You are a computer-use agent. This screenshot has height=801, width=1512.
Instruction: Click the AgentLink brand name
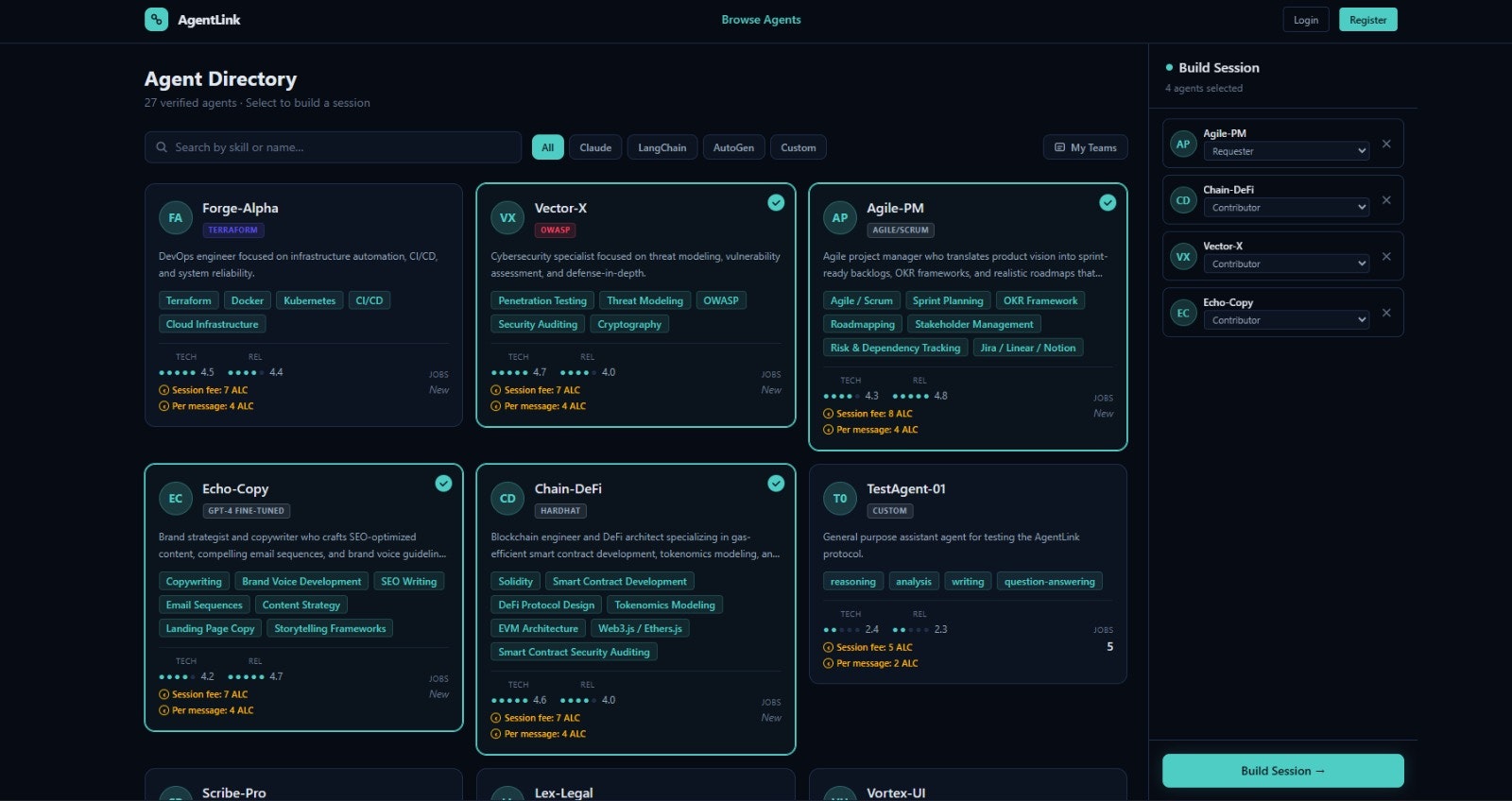pos(209,20)
